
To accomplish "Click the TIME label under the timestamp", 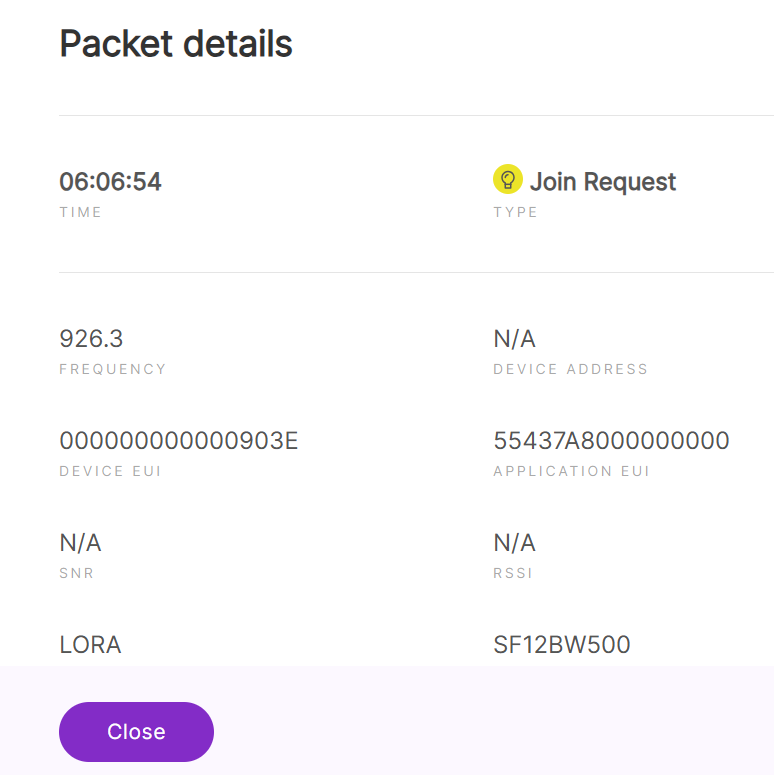I will click(81, 212).
